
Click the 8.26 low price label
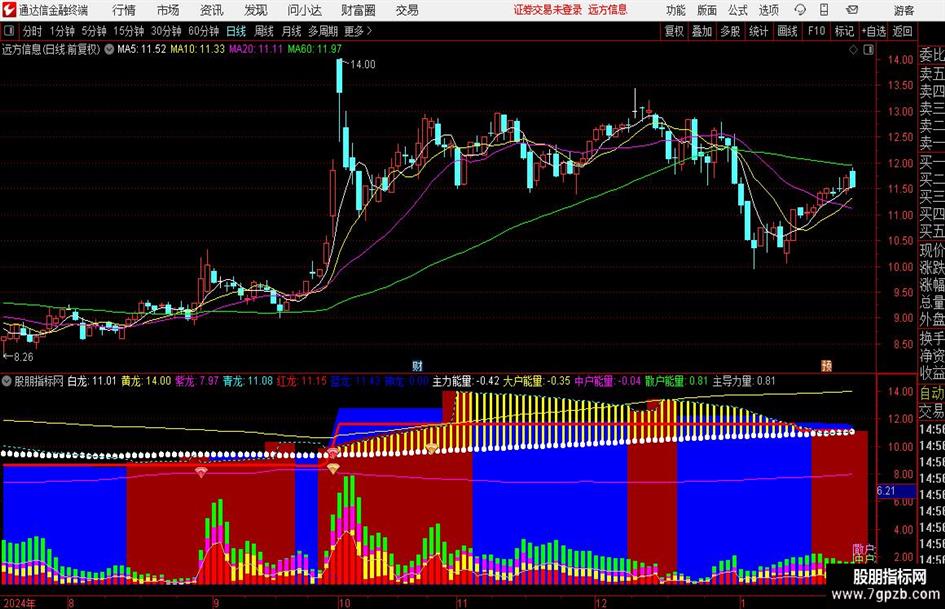click(23, 357)
